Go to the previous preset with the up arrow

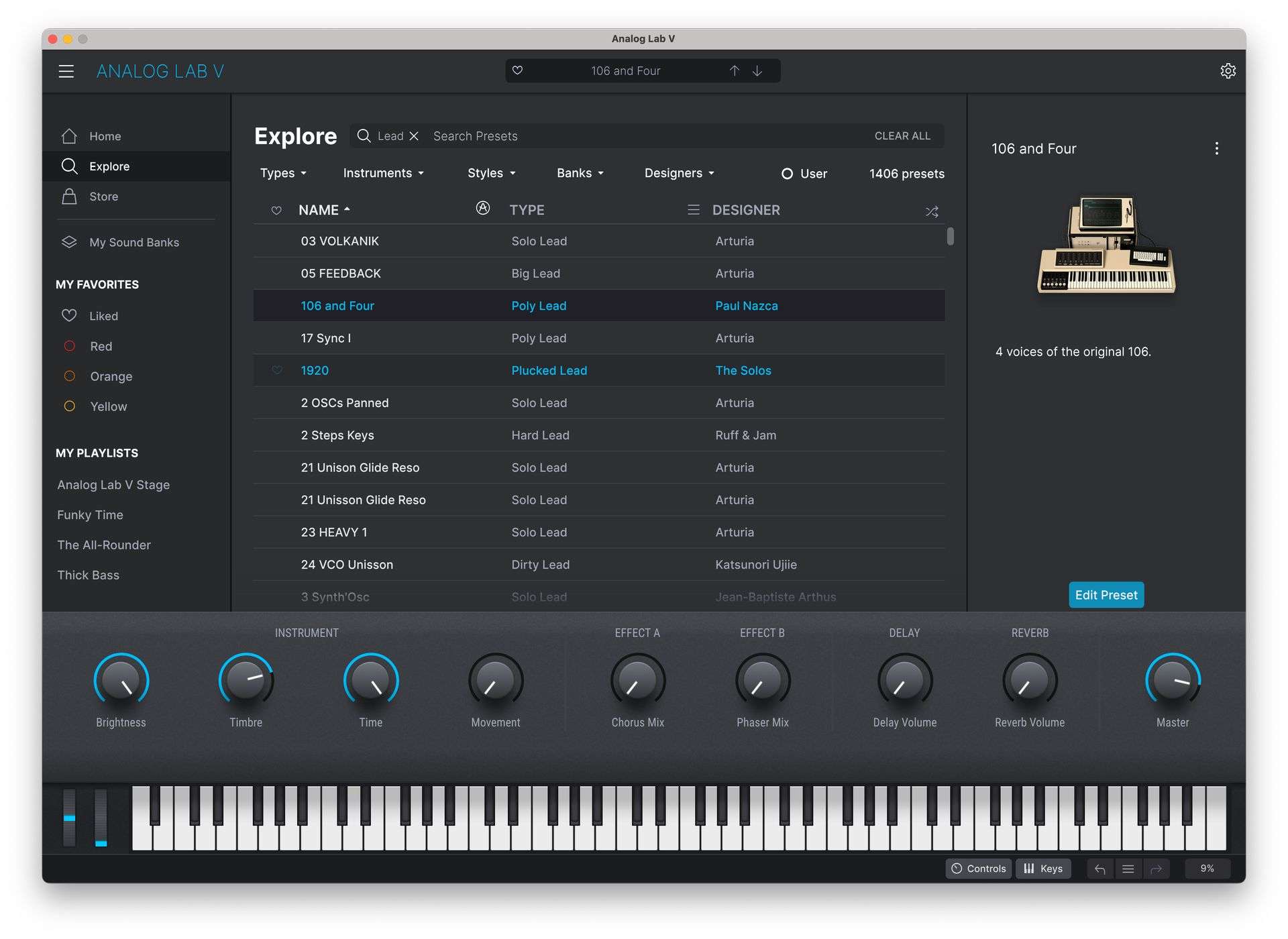[735, 70]
